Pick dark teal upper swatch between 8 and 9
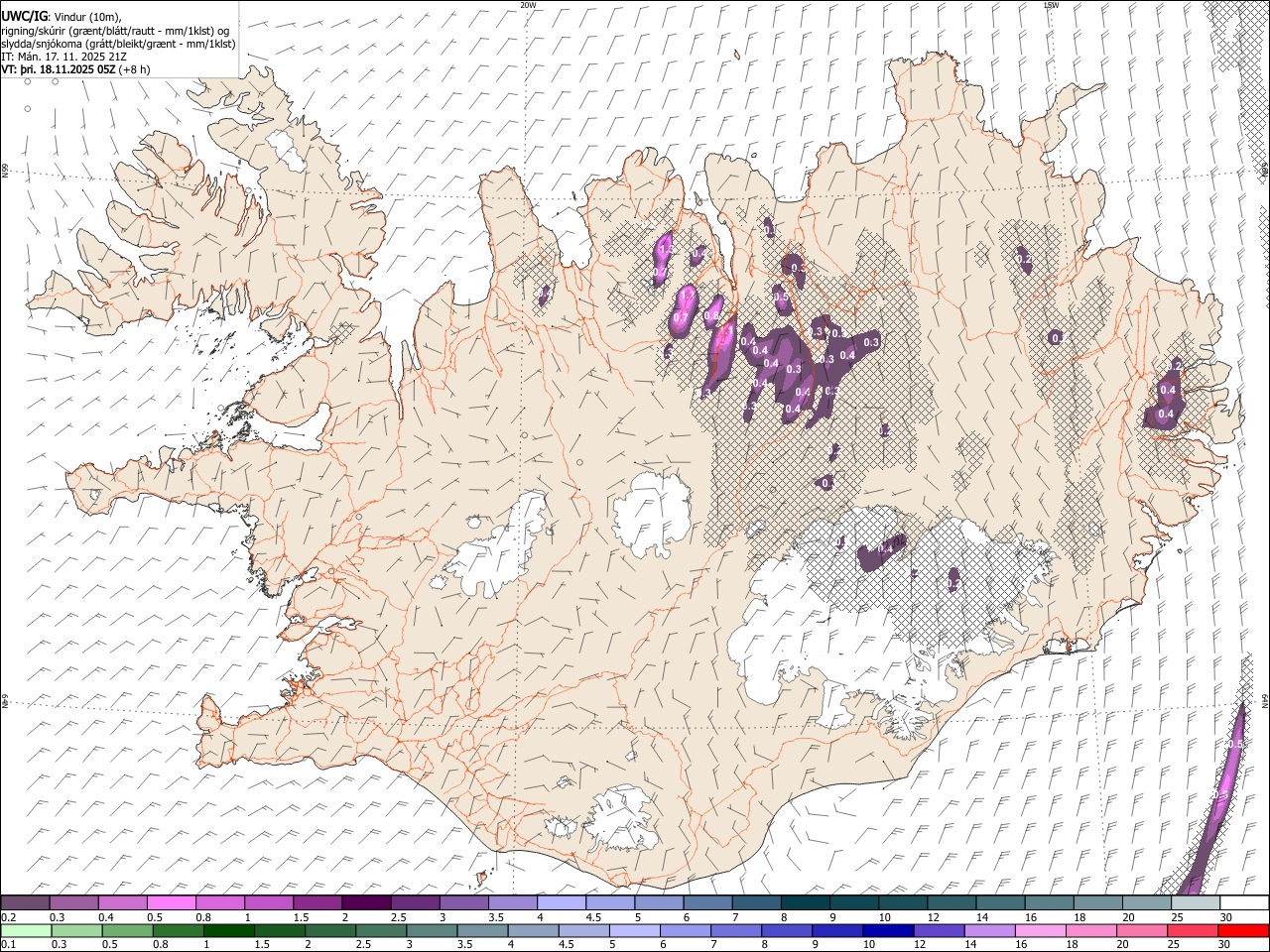Viewport: 1270px width, 952px height. pos(805,903)
